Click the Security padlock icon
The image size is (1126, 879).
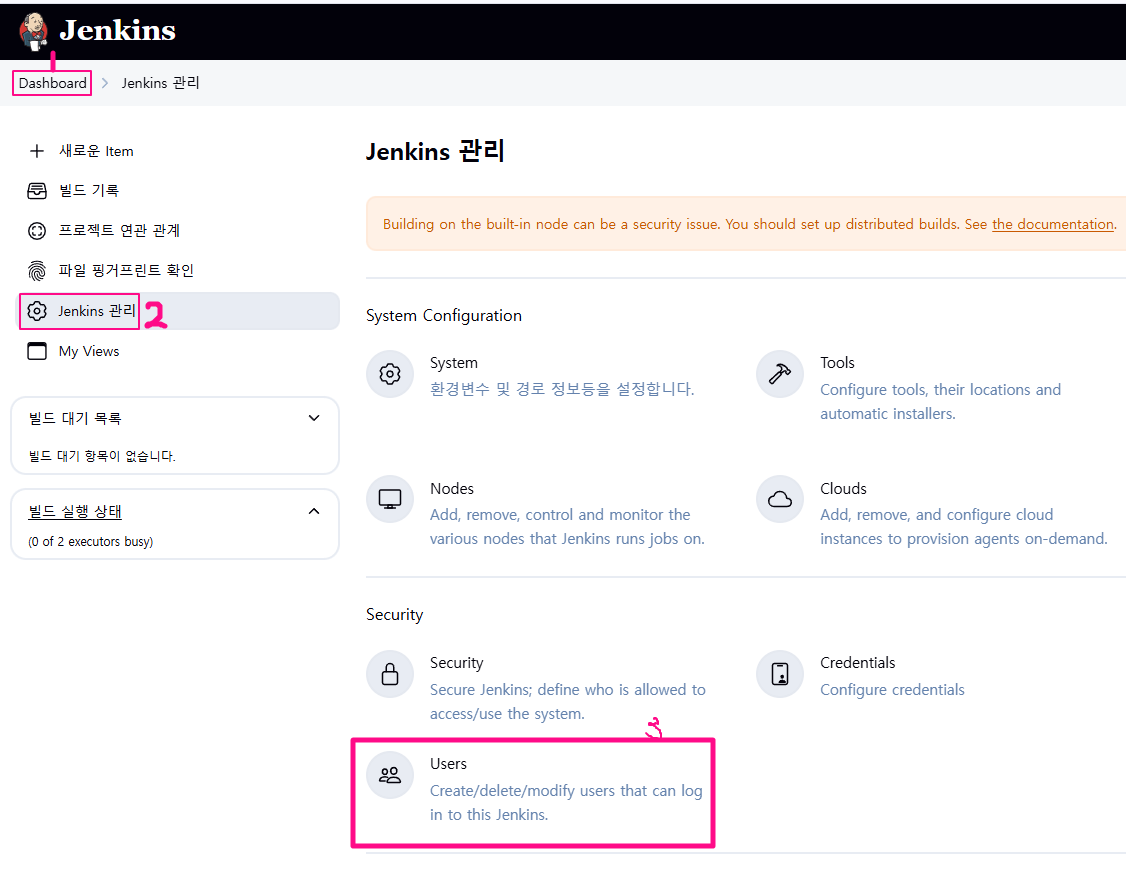[390, 674]
